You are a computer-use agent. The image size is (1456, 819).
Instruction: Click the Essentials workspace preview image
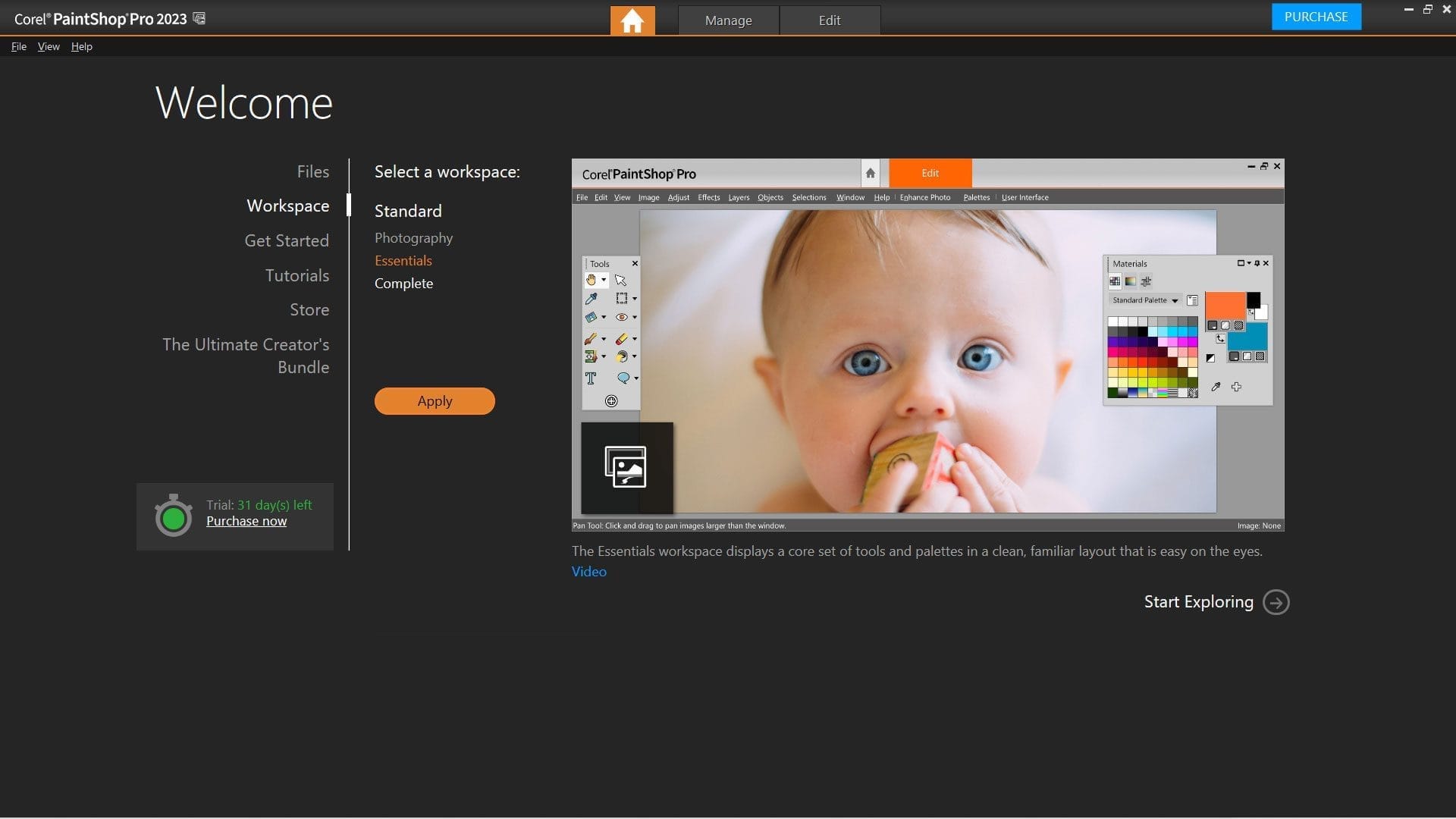tap(927, 345)
